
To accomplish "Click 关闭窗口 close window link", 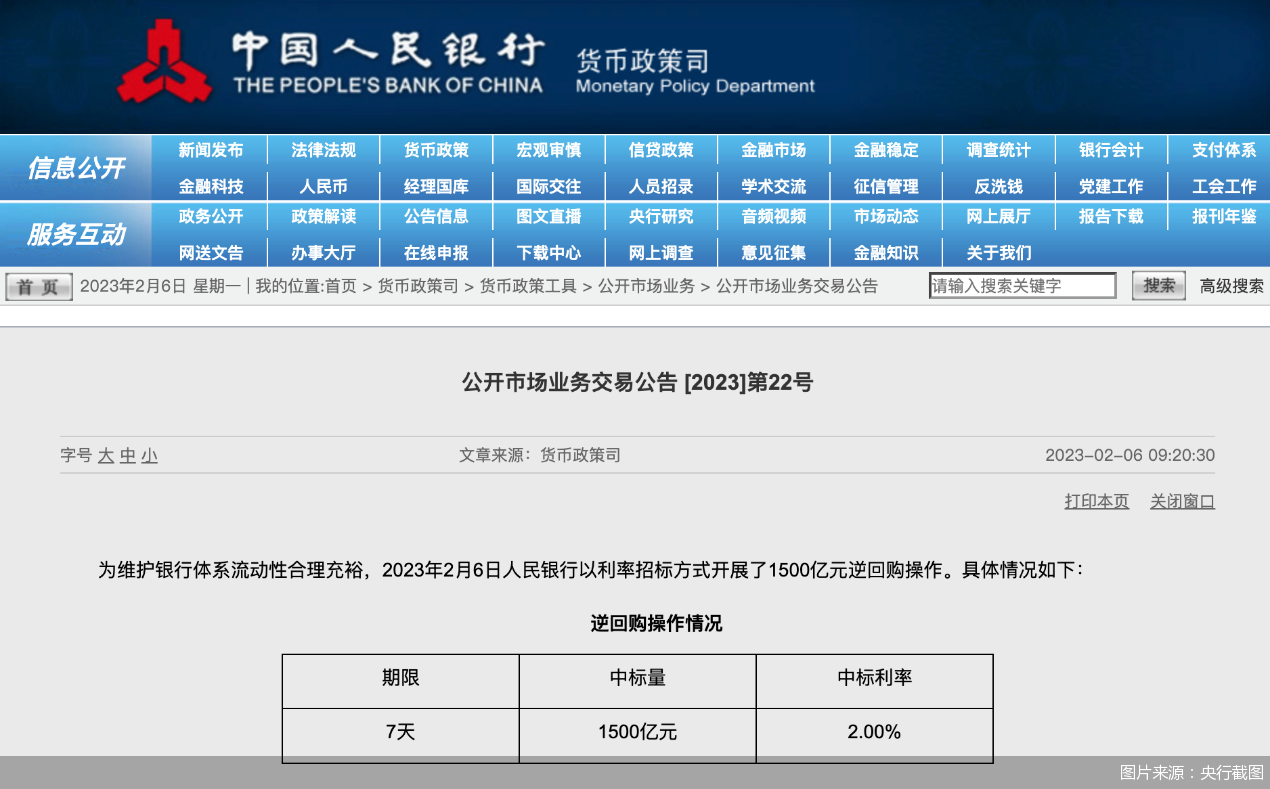I will (x=1182, y=501).
